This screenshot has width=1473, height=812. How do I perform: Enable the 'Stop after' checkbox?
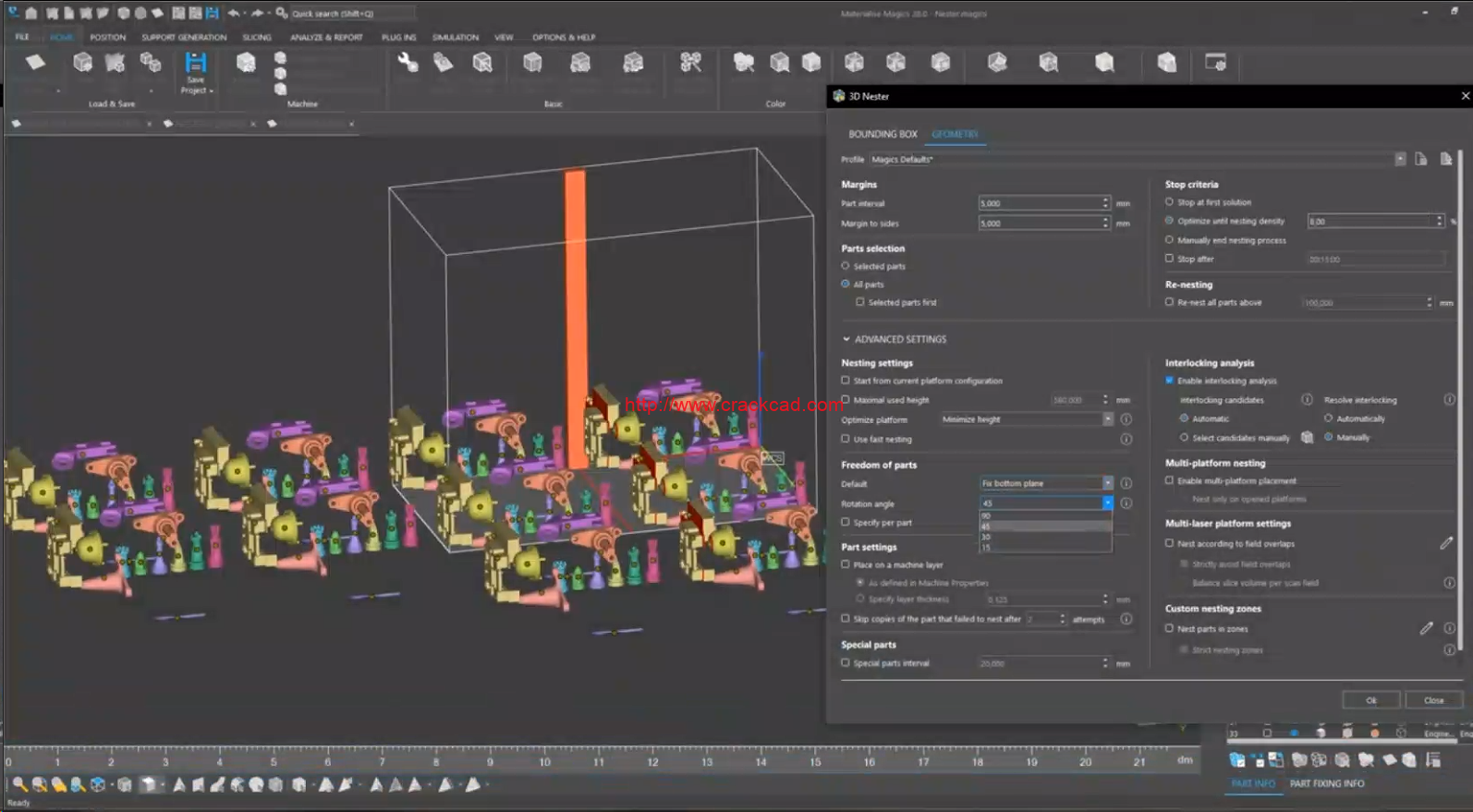(1169, 259)
